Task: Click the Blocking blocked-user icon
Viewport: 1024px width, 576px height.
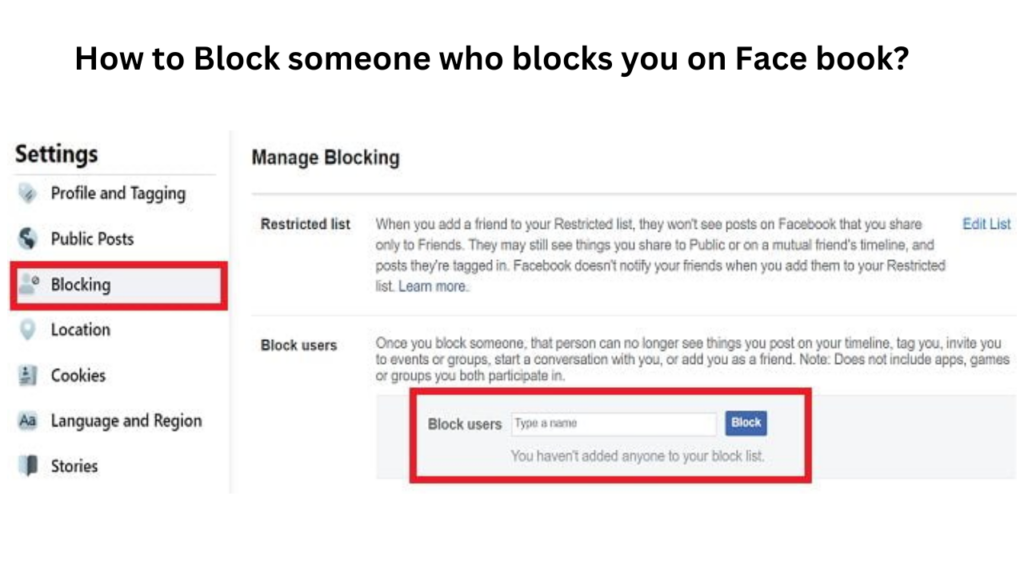Action: 27,284
